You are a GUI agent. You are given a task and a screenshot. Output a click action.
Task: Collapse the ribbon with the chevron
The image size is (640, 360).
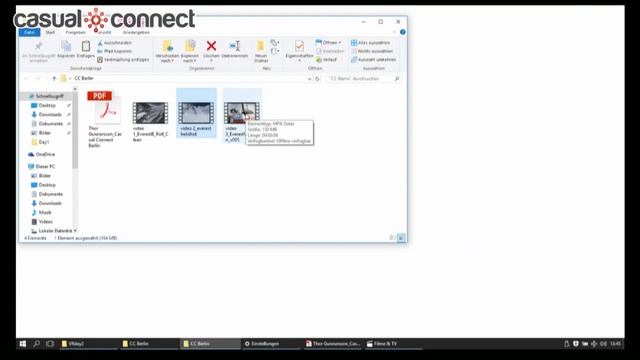(x=394, y=32)
